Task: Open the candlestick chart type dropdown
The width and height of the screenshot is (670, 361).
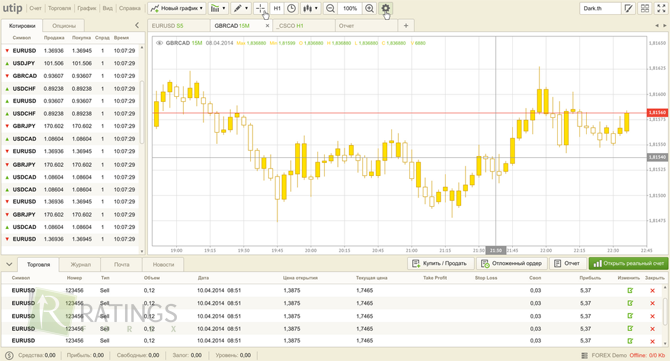Action: pos(310,8)
